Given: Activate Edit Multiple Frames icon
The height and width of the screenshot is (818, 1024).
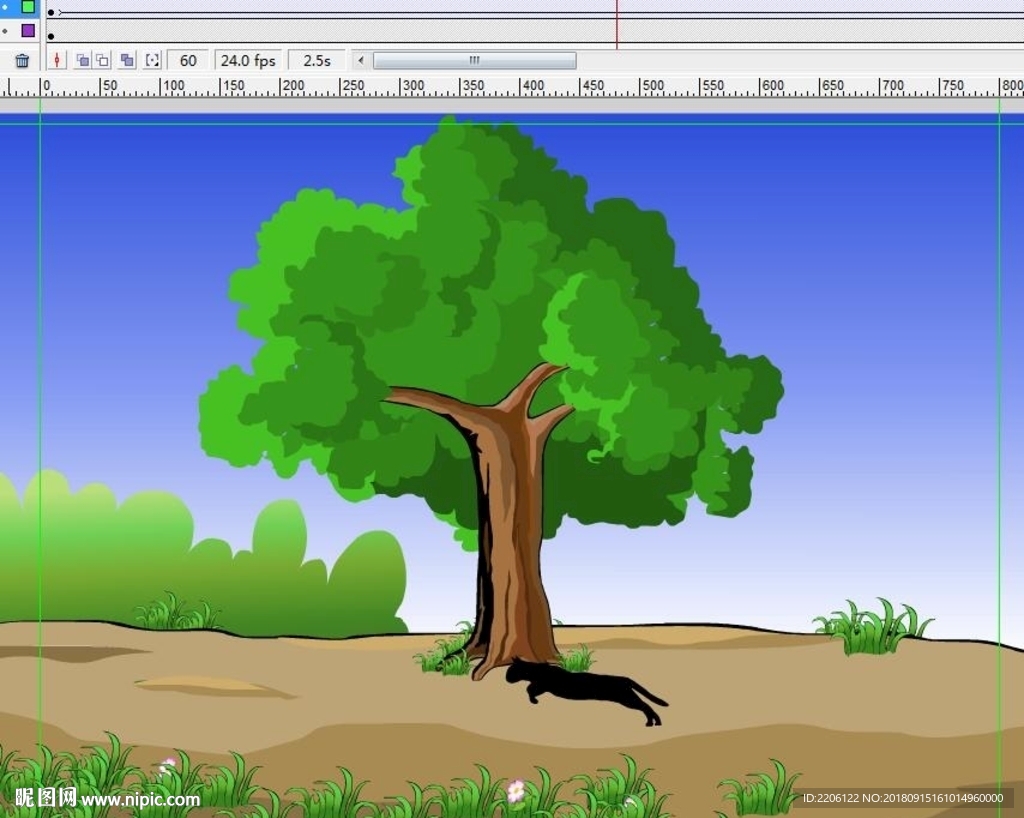Looking at the screenshot, I should click(x=127, y=61).
